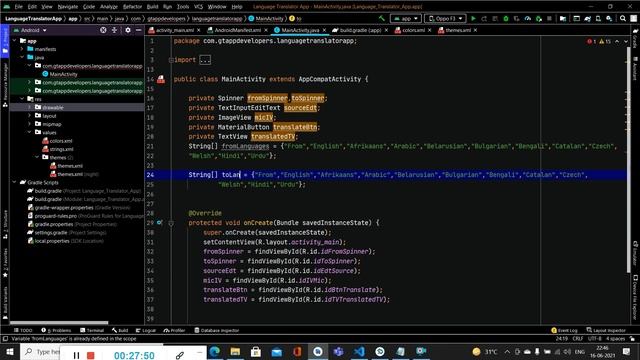Open the Navigate menu
This screenshot has width=640, height=360.
(x=67, y=7)
